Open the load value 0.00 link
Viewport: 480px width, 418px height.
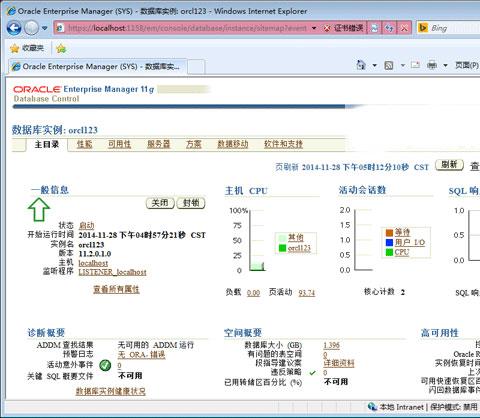(253, 293)
